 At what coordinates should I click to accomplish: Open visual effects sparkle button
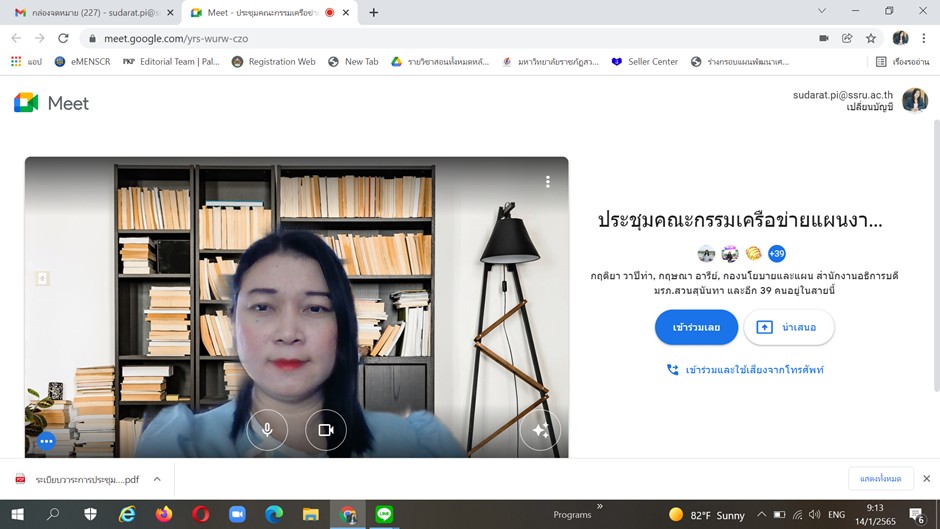tap(540, 430)
